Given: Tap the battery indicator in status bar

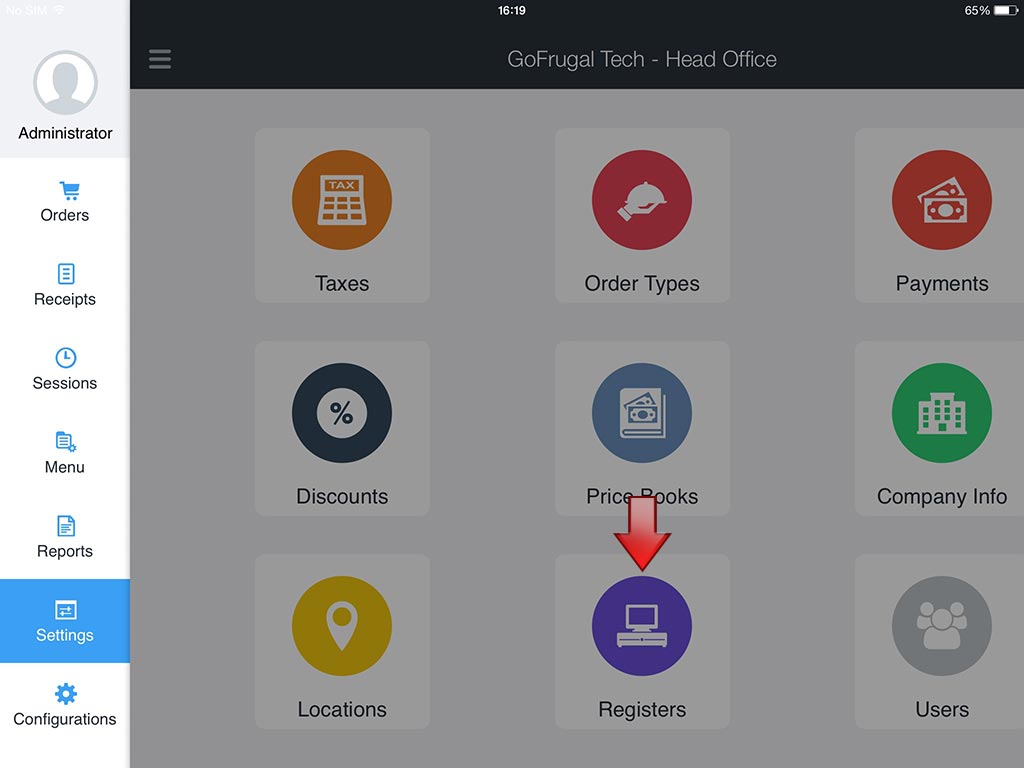Looking at the screenshot, I should click(x=1005, y=11).
